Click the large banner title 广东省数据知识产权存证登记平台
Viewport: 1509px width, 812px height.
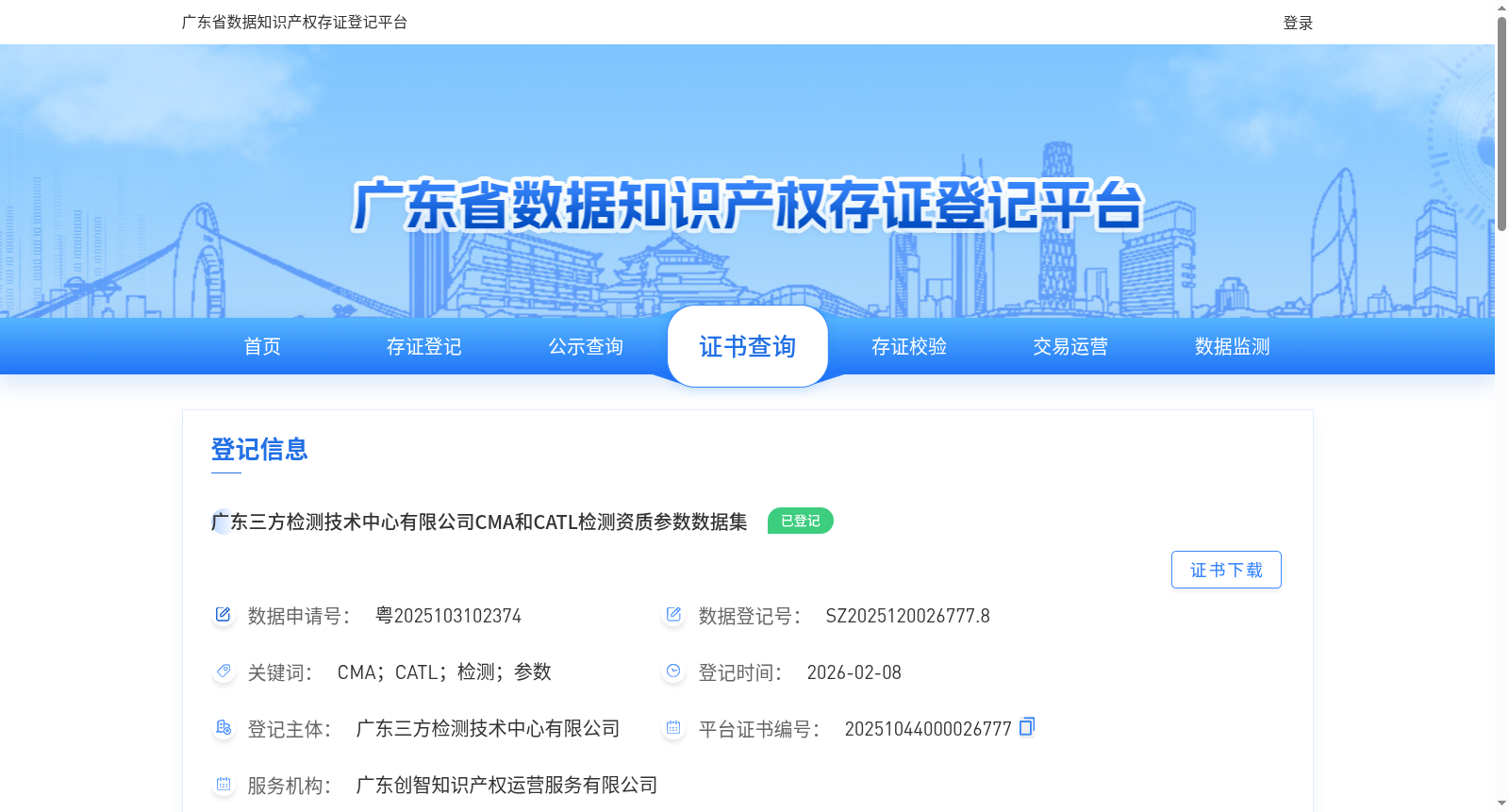[748, 205]
